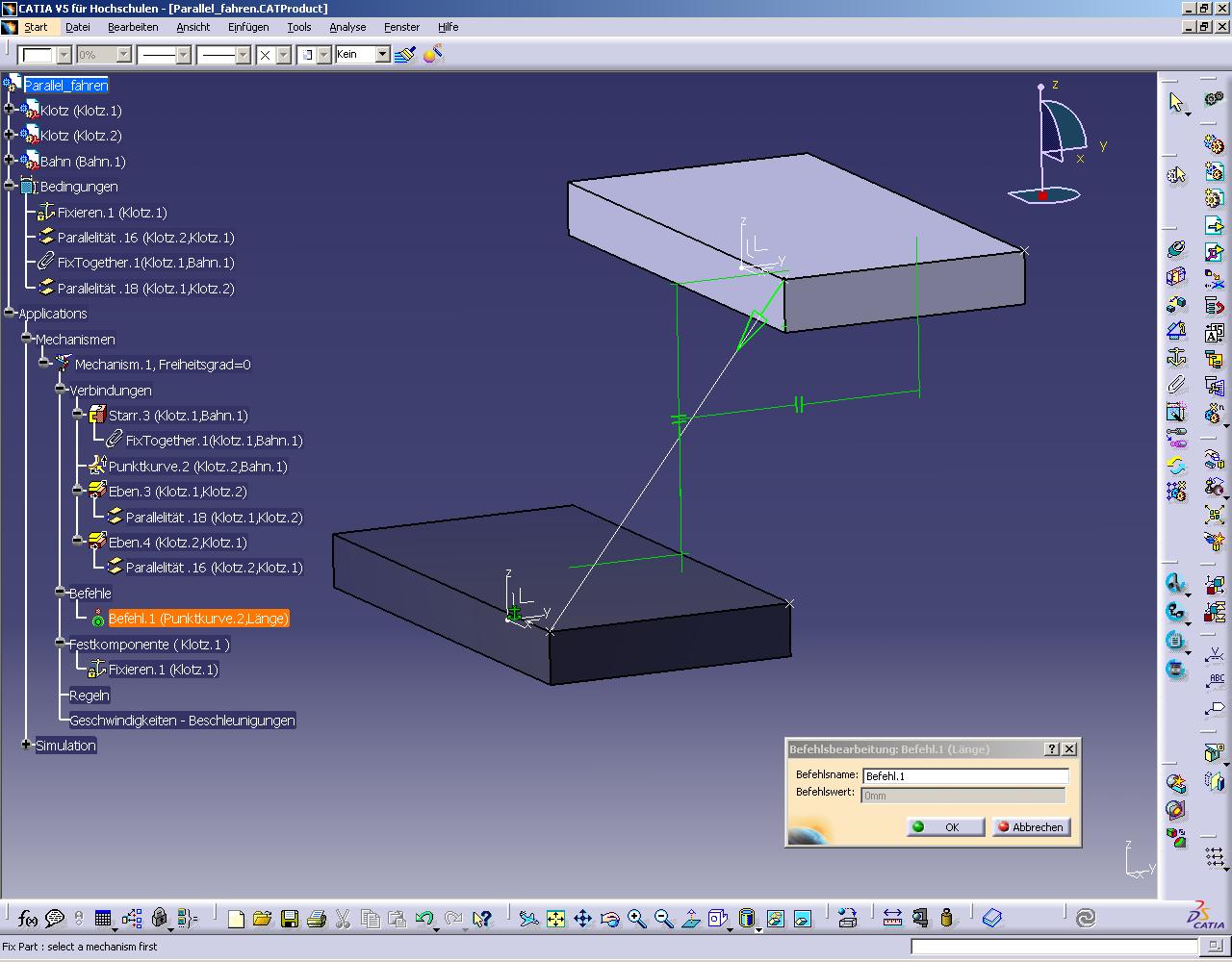Click the Save disk icon
Viewport: 1232px width, 962px height.
pyautogui.click(x=289, y=919)
